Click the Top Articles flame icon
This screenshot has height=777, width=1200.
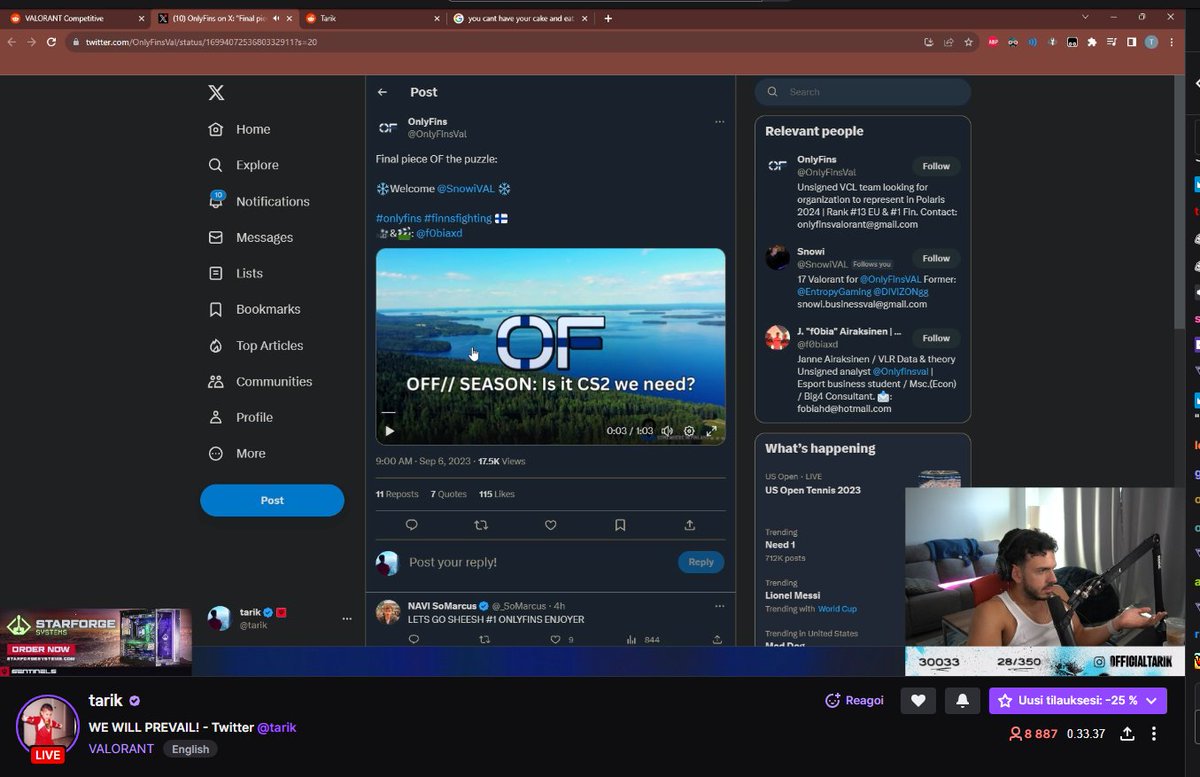[215, 345]
